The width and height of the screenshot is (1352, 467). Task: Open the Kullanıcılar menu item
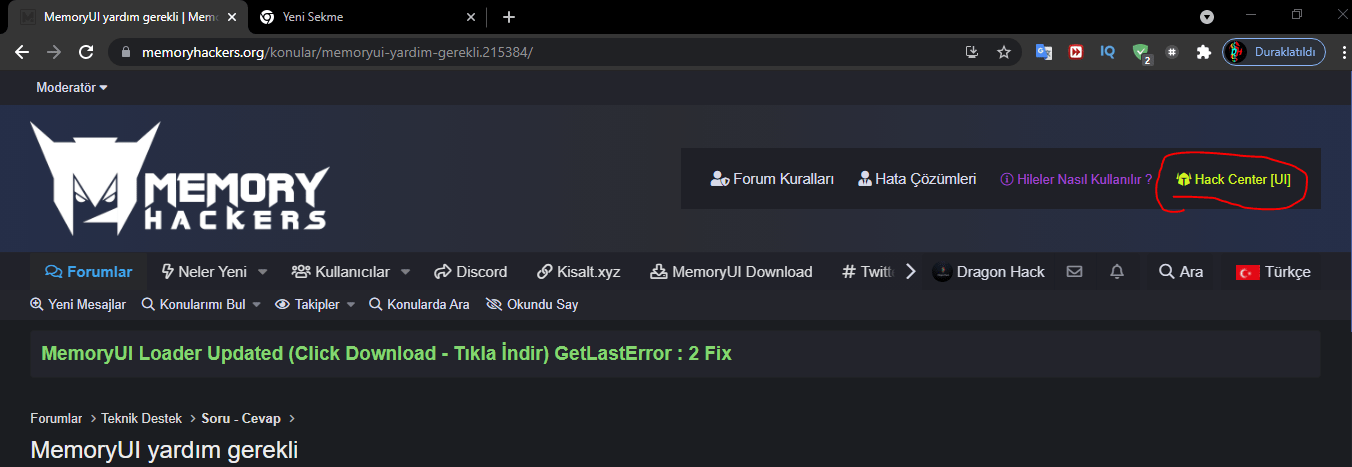(x=340, y=271)
